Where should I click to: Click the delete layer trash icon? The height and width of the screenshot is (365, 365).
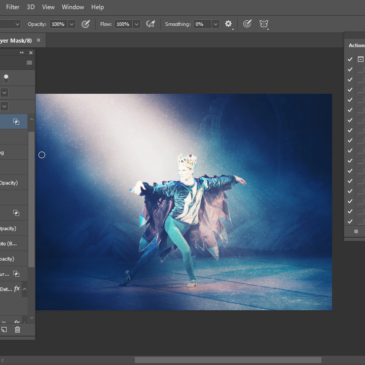tap(17, 330)
